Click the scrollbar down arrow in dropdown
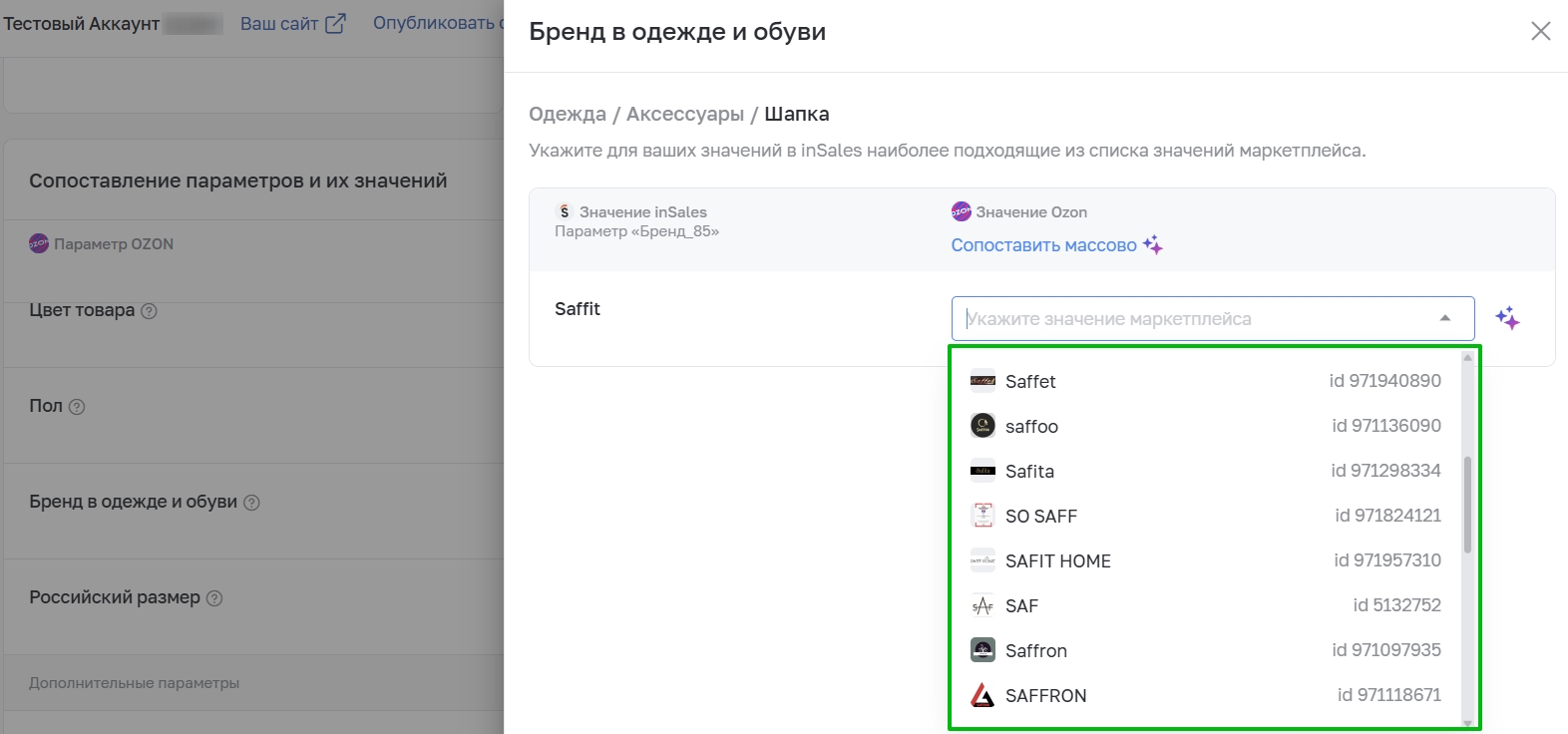This screenshot has width=1568, height=734. (1467, 722)
